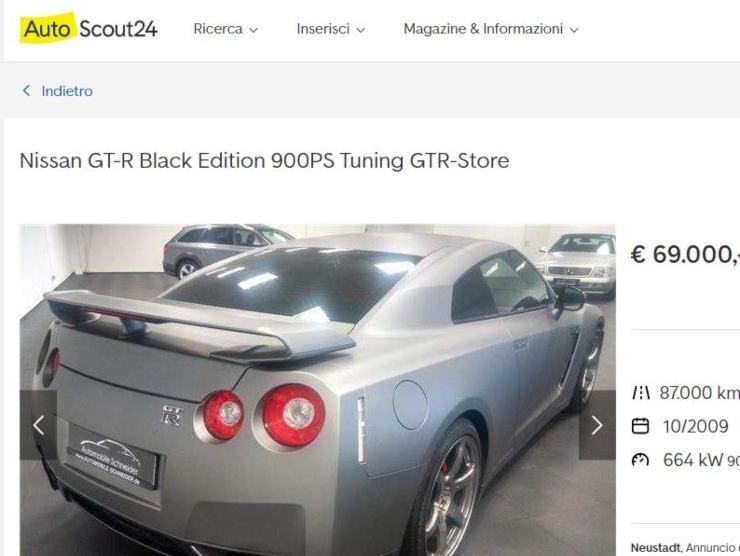Show next car photo arrow
This screenshot has width=740, height=556.
tap(597, 425)
